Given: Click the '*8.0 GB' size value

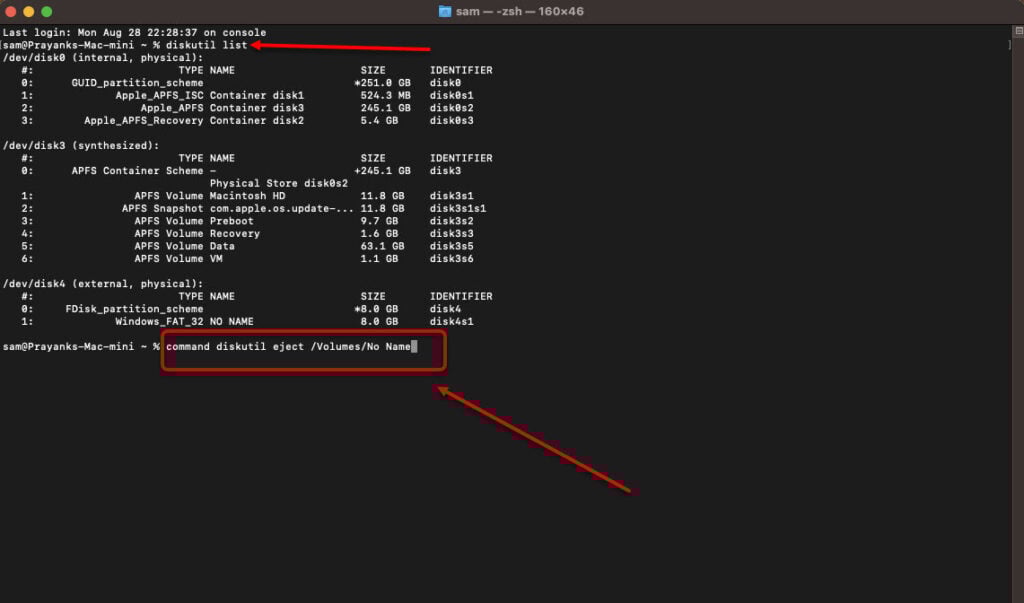Looking at the screenshot, I should [x=376, y=309].
